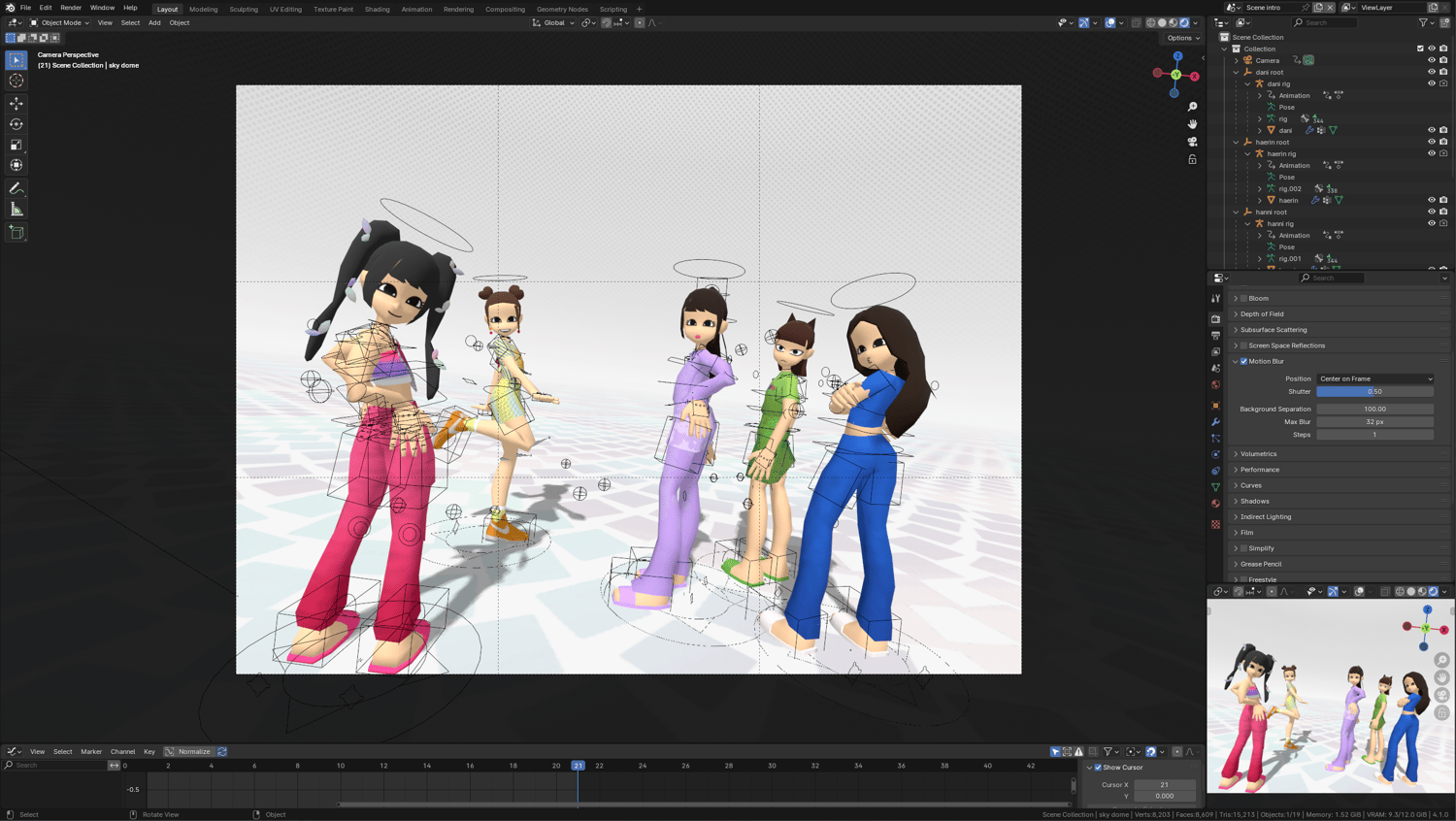Viewport: 1456px width, 821px height.
Task: Select the Scale tool
Action: [x=17, y=145]
